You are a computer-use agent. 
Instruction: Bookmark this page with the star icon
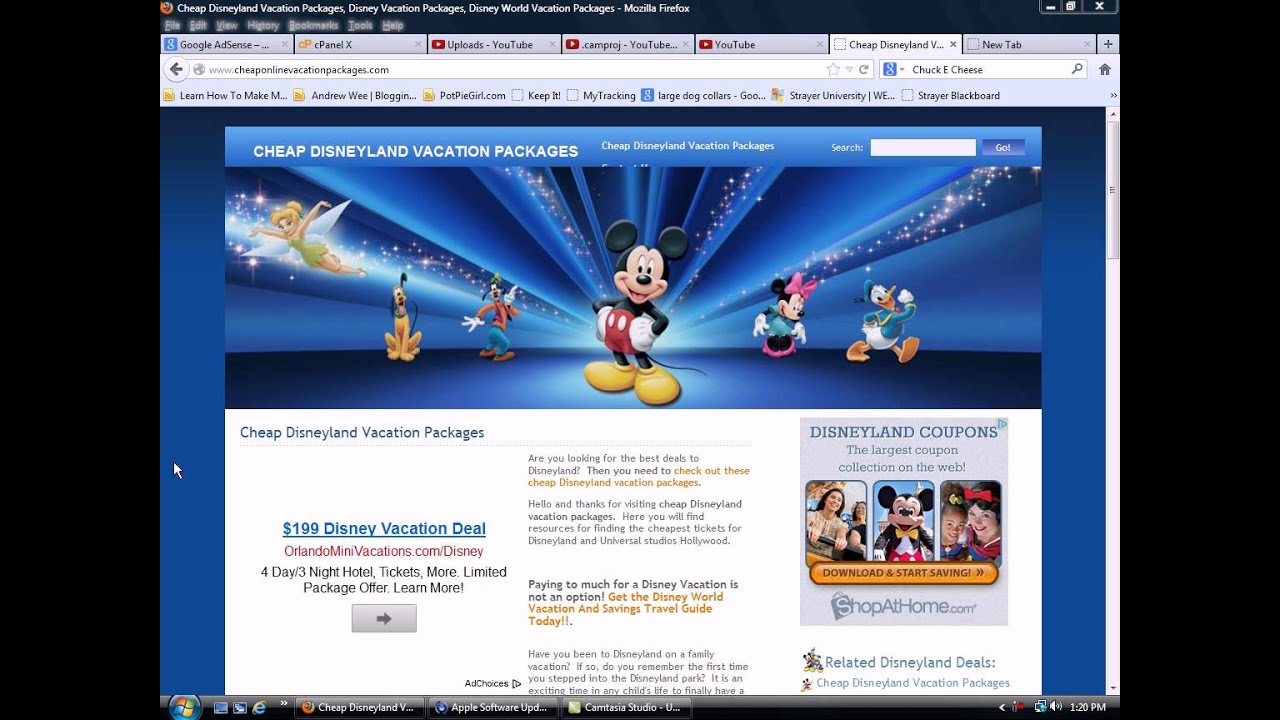(833, 70)
